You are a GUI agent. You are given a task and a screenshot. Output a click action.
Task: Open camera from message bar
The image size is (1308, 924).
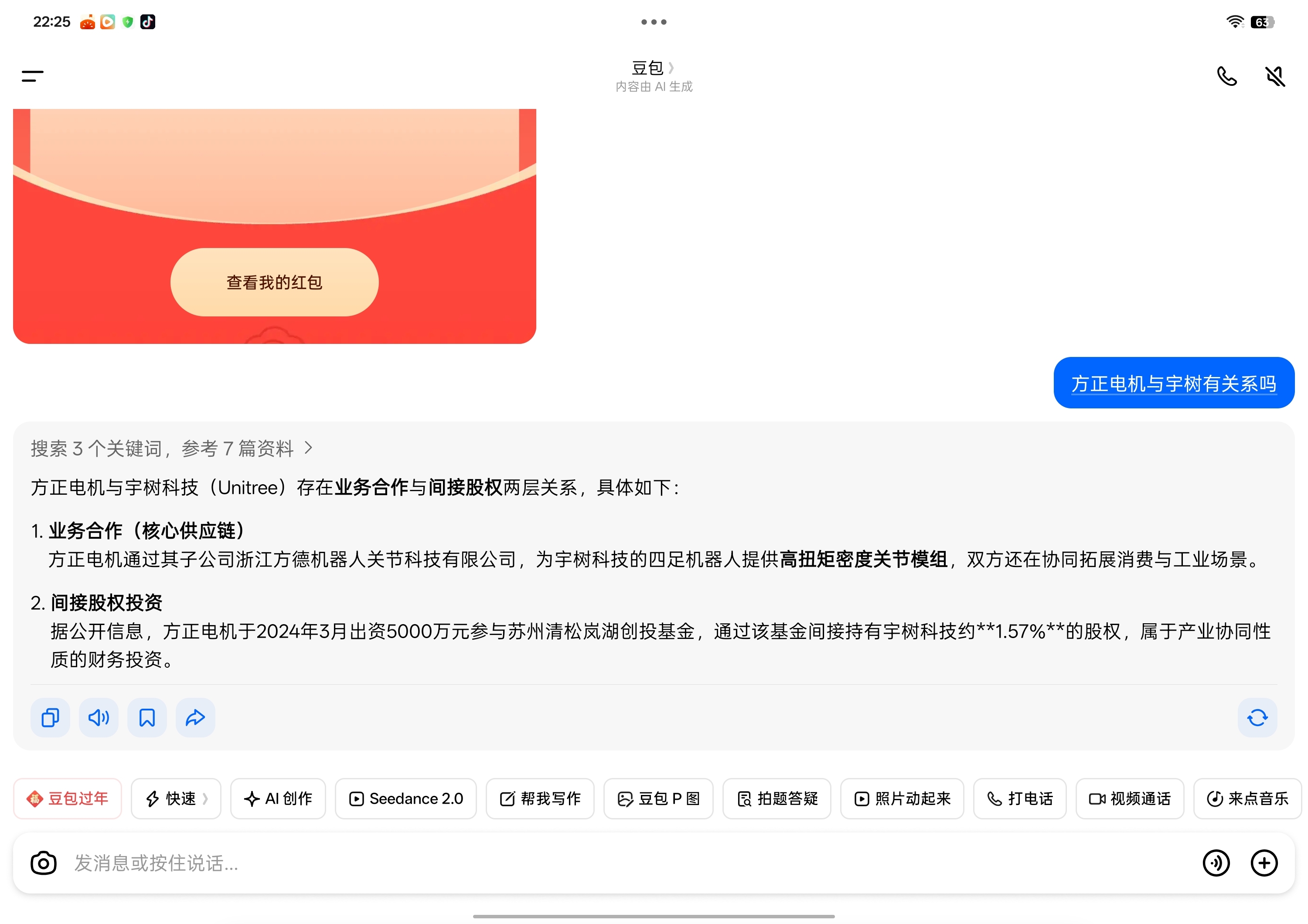(43, 863)
